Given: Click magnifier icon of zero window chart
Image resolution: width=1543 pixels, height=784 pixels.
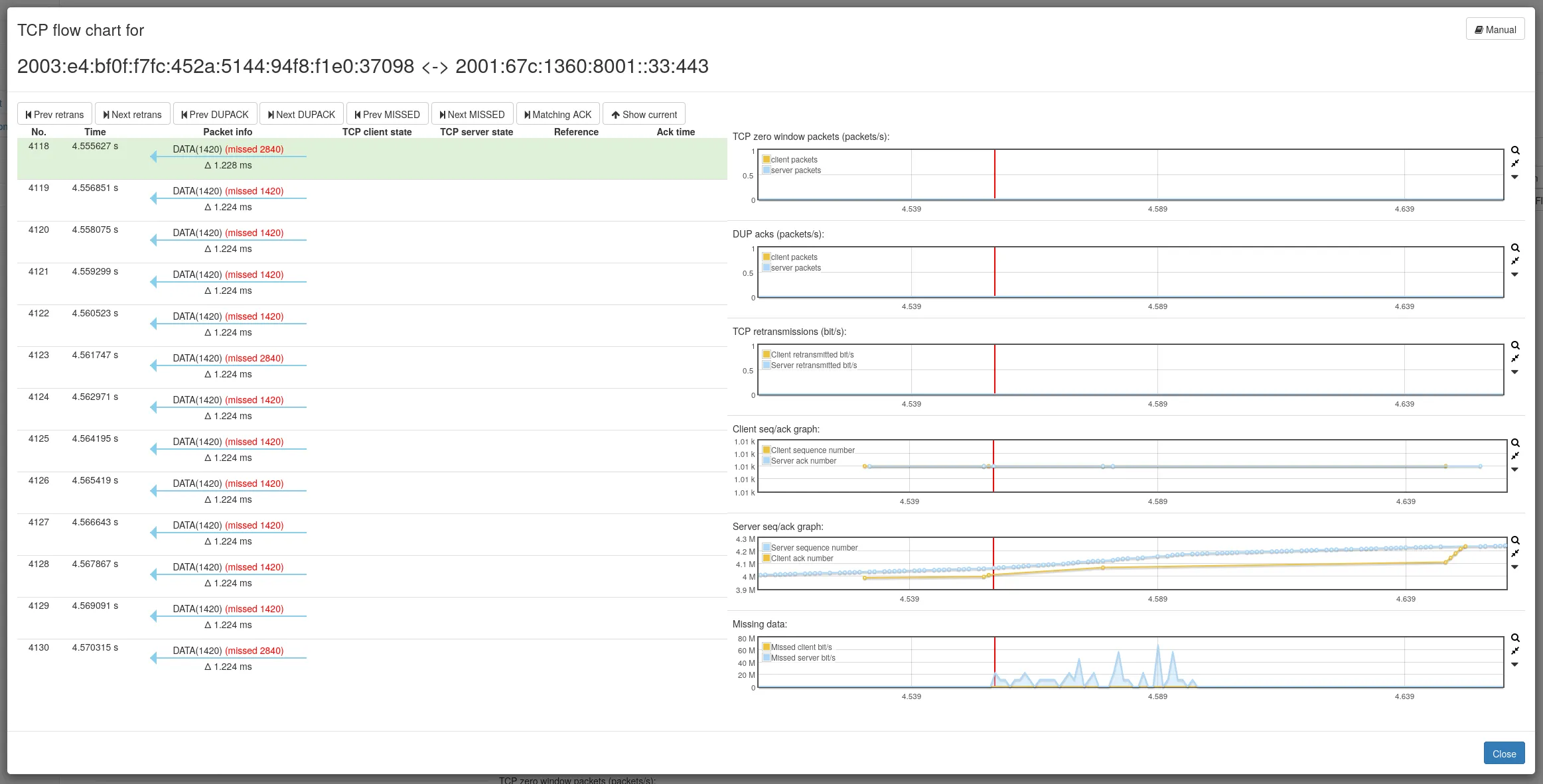Looking at the screenshot, I should [1515, 151].
